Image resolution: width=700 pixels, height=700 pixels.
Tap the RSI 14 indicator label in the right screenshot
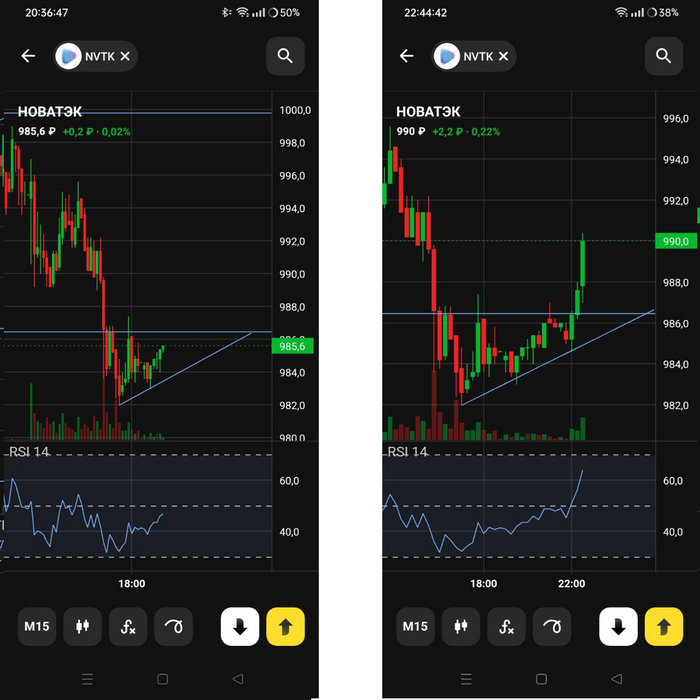click(407, 452)
